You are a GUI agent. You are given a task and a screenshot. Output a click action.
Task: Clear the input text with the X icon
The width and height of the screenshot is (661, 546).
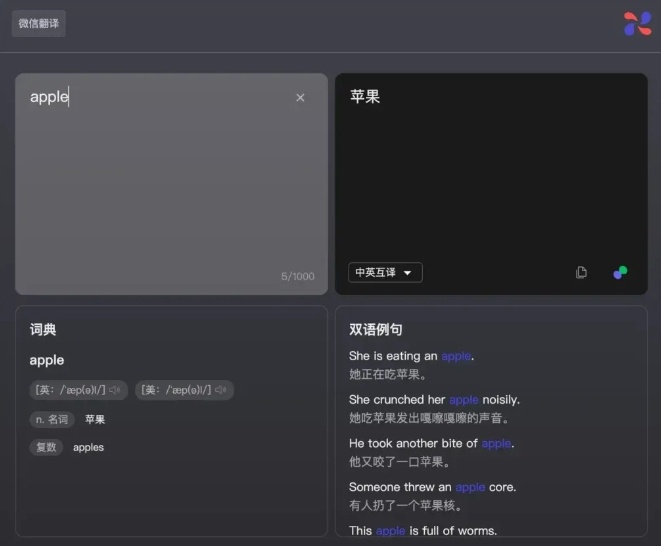300,98
